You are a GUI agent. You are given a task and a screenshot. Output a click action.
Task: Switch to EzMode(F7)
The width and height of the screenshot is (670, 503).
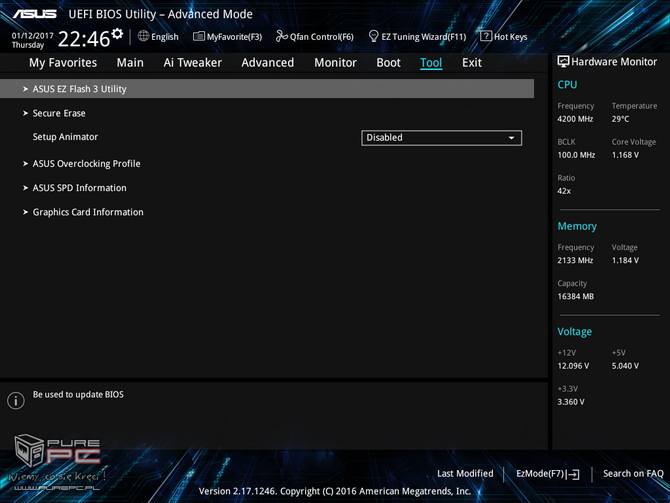coord(548,474)
